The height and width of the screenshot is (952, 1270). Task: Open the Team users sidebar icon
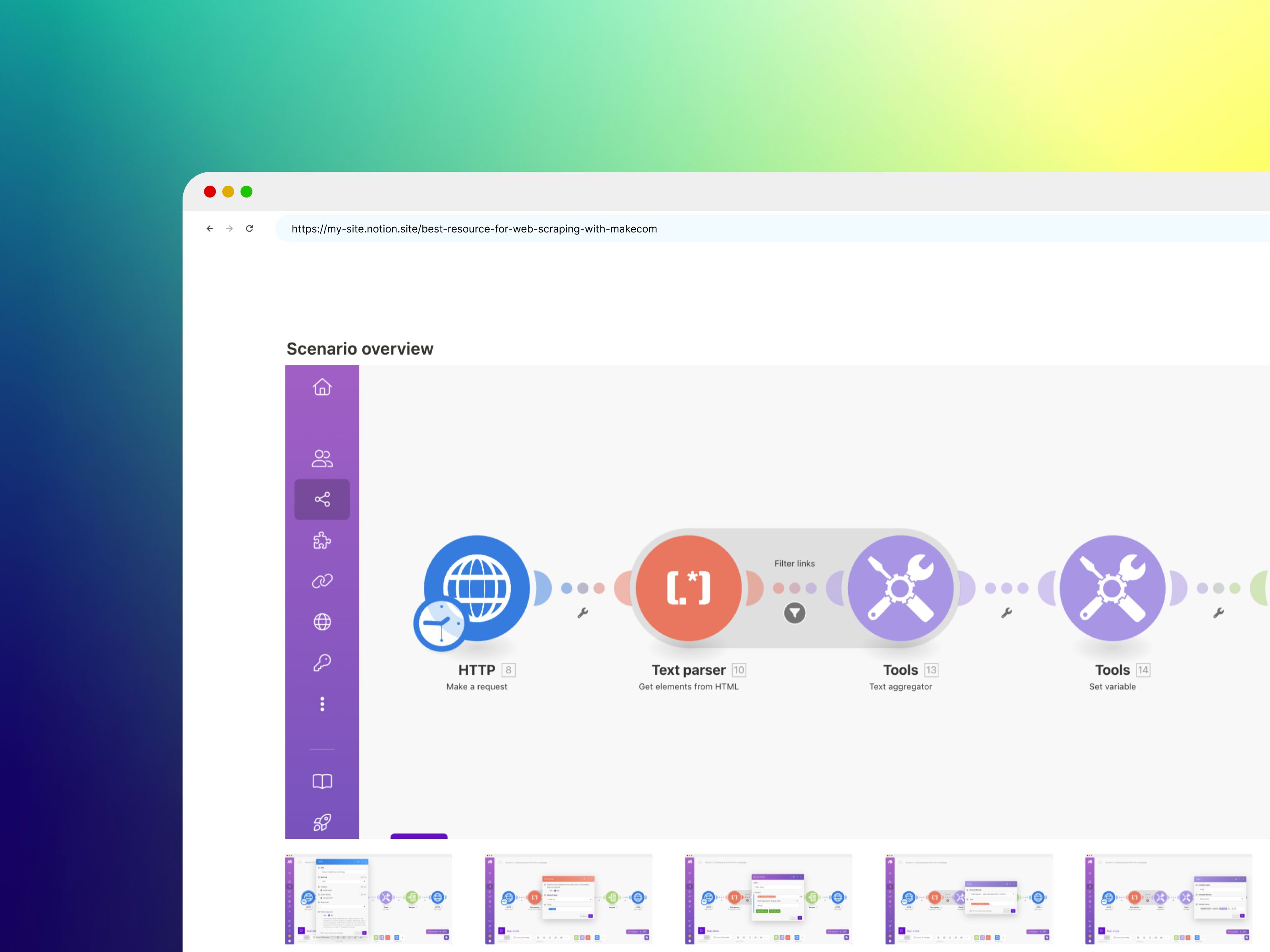[x=322, y=458]
